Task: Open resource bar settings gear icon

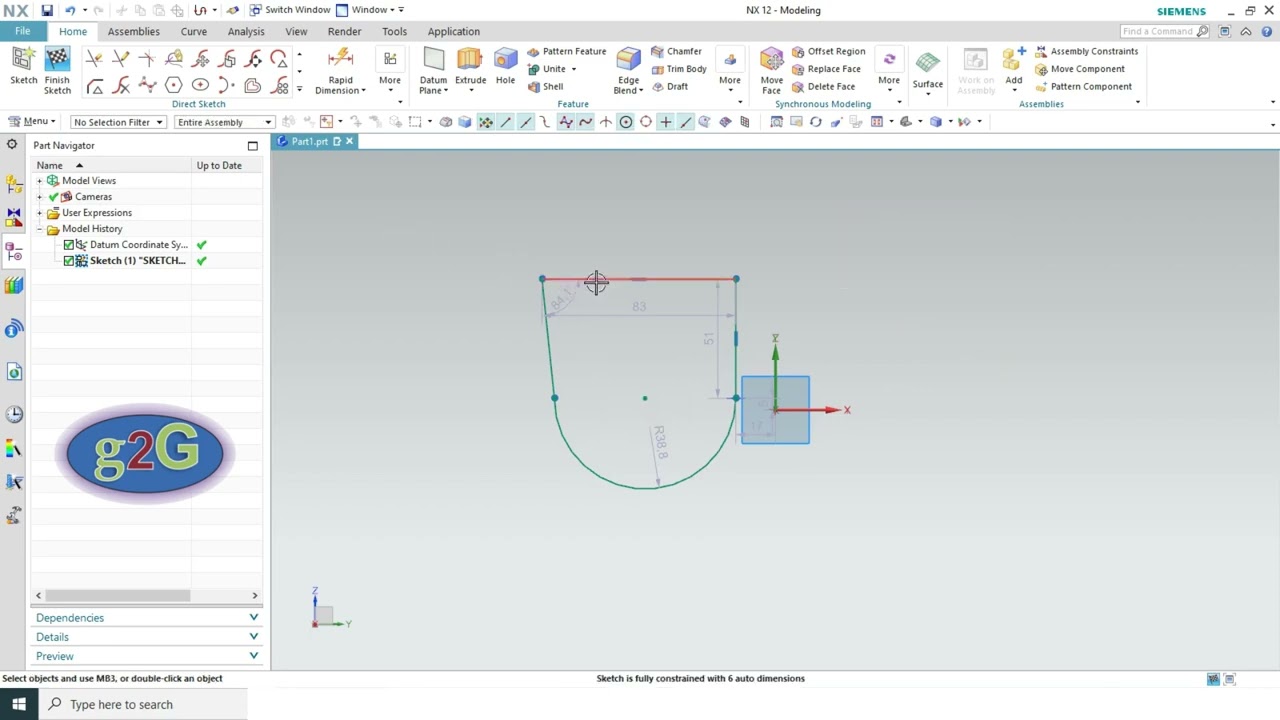Action: [x=12, y=145]
